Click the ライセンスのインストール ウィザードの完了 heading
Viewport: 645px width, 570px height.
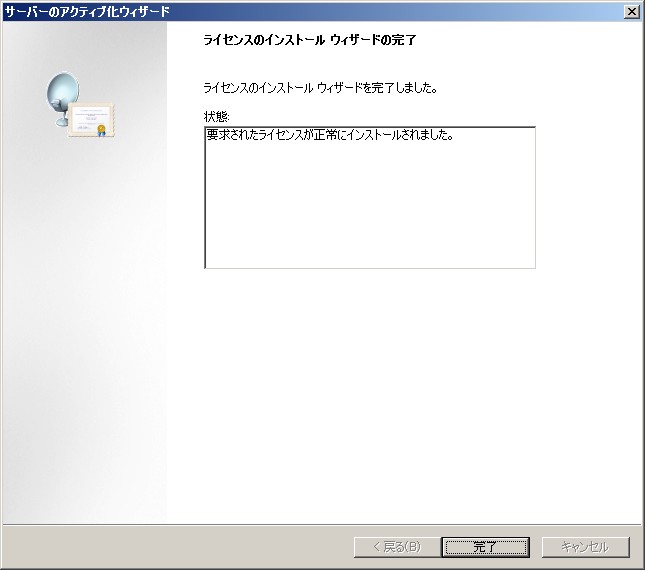(x=309, y=41)
